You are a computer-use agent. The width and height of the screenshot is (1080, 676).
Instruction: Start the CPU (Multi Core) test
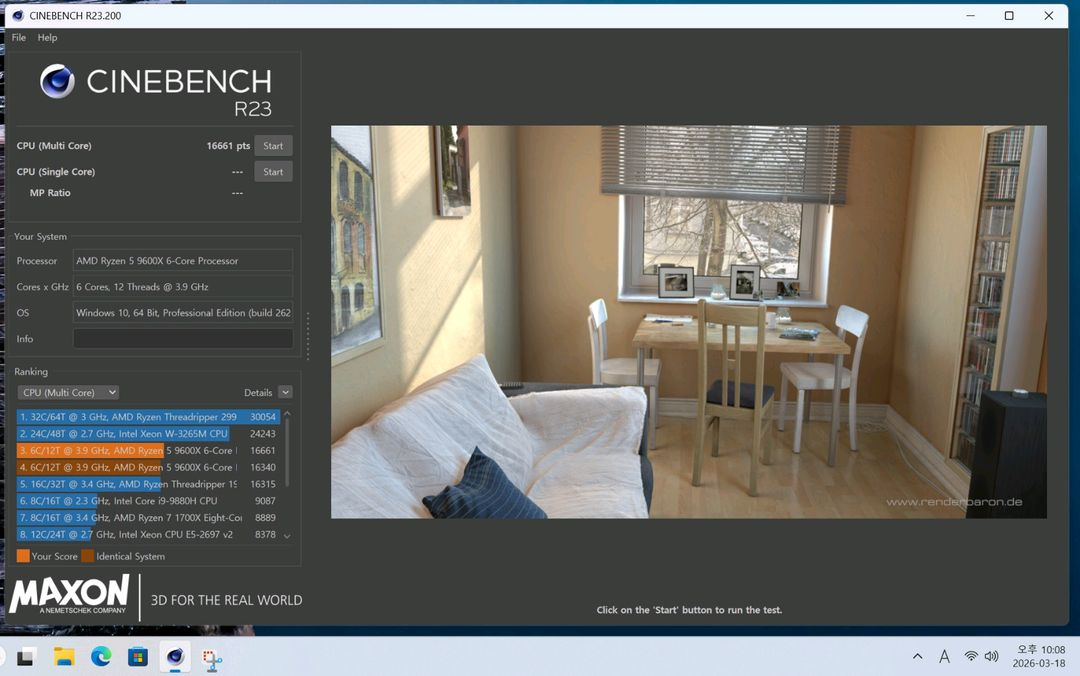click(273, 146)
